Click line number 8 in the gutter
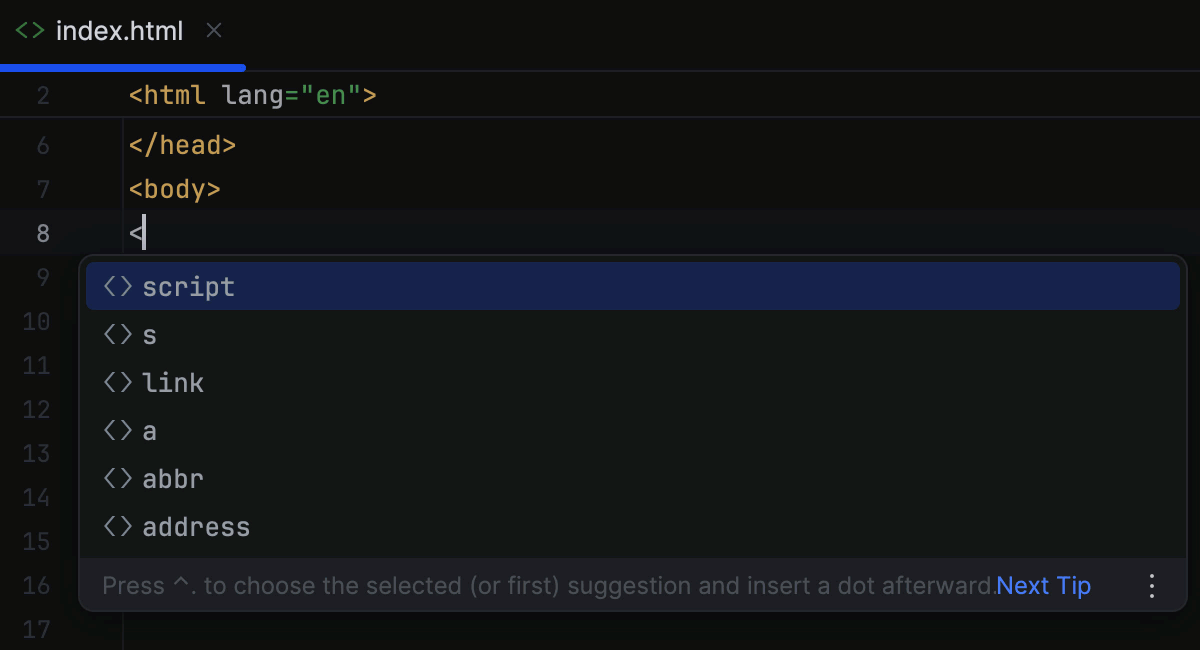 (x=43, y=232)
